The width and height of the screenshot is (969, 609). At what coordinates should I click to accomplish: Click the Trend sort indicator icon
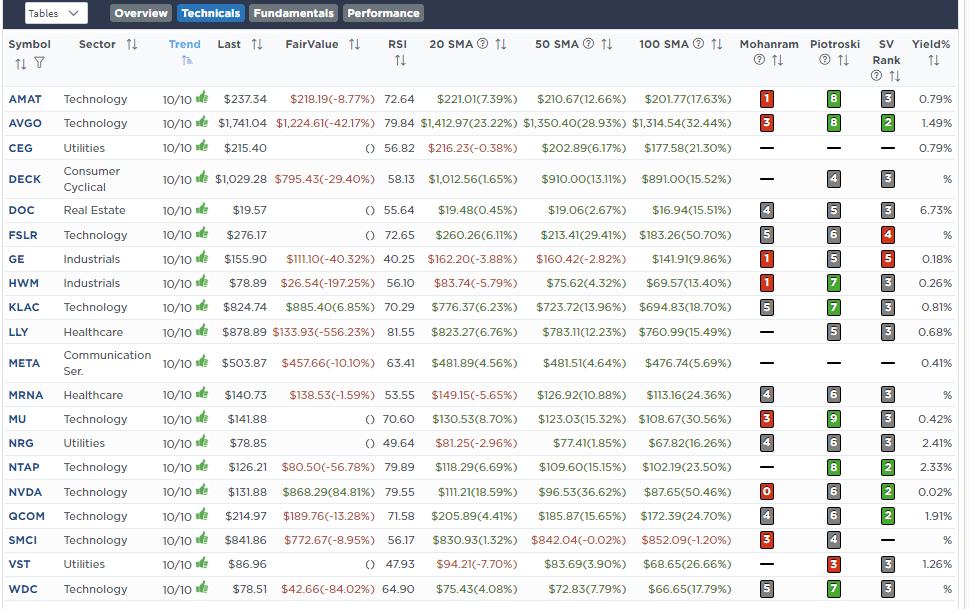click(187, 61)
